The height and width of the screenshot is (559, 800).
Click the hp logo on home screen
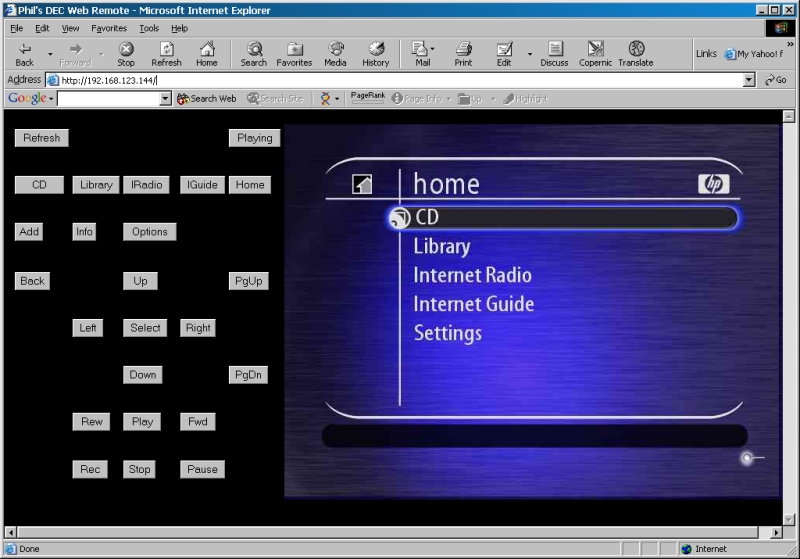(x=714, y=184)
